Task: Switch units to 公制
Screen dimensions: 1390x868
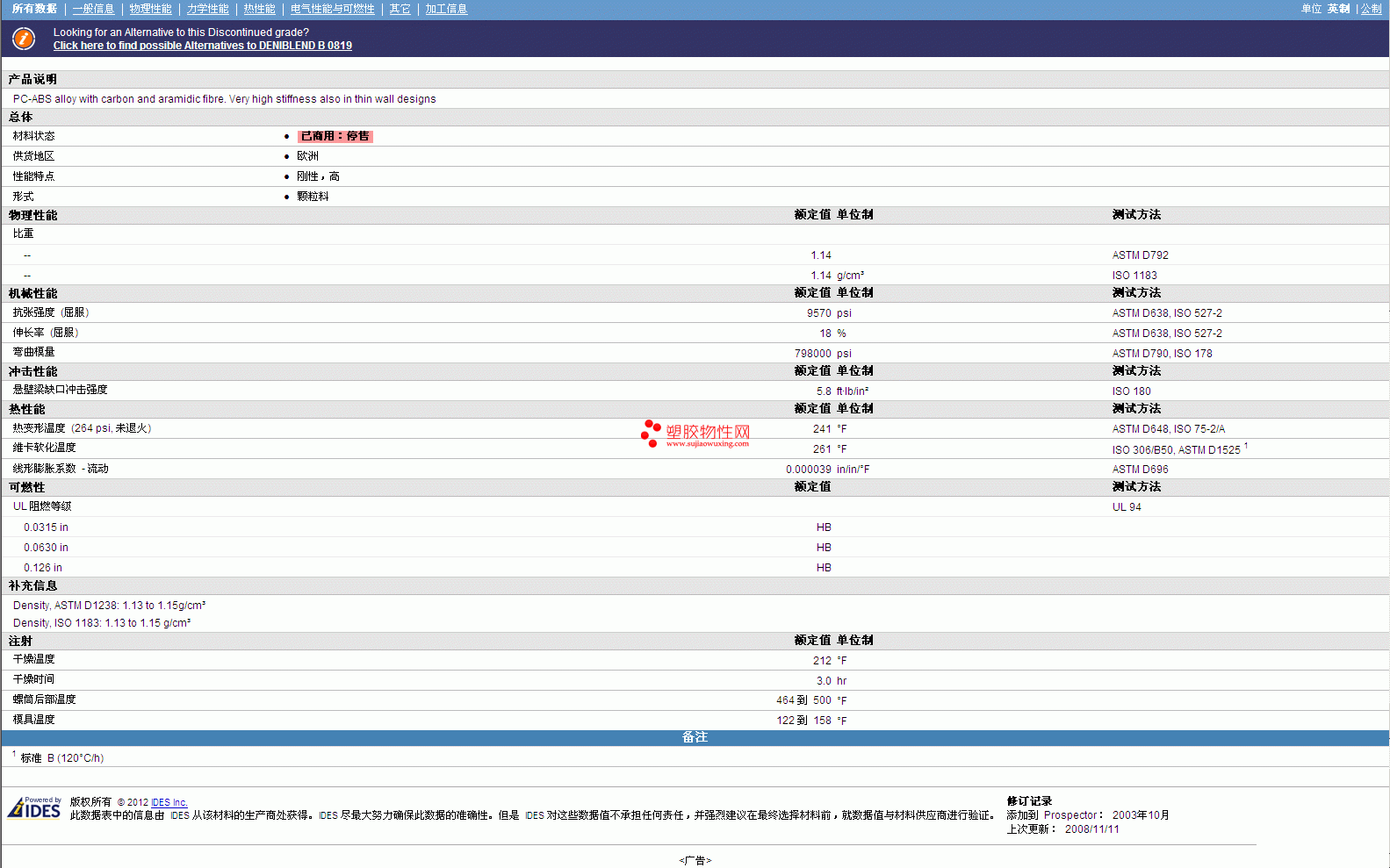Action: 1372,9
